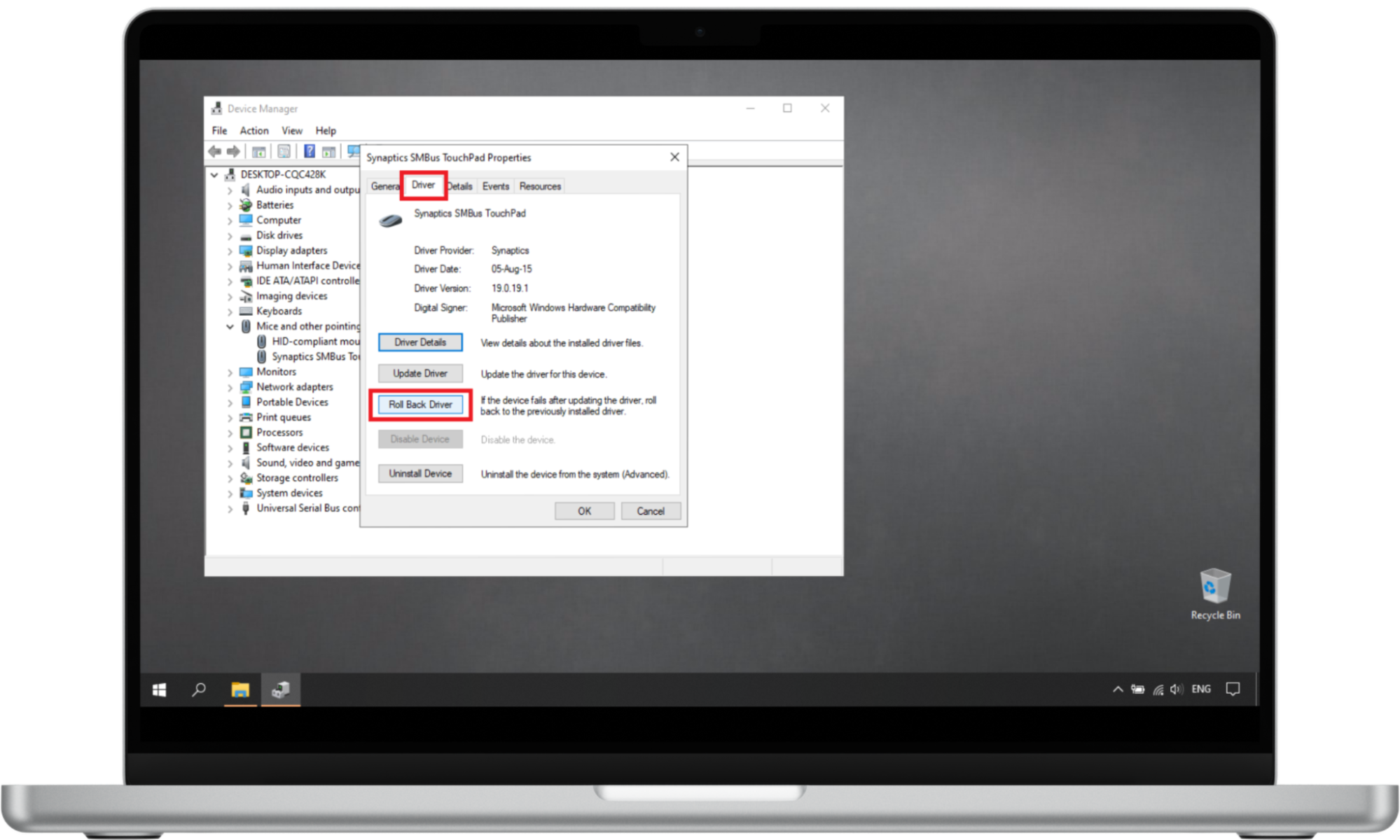Image resolution: width=1400 pixels, height=840 pixels.
Task: Select the System devices tree item
Action: tap(289, 493)
